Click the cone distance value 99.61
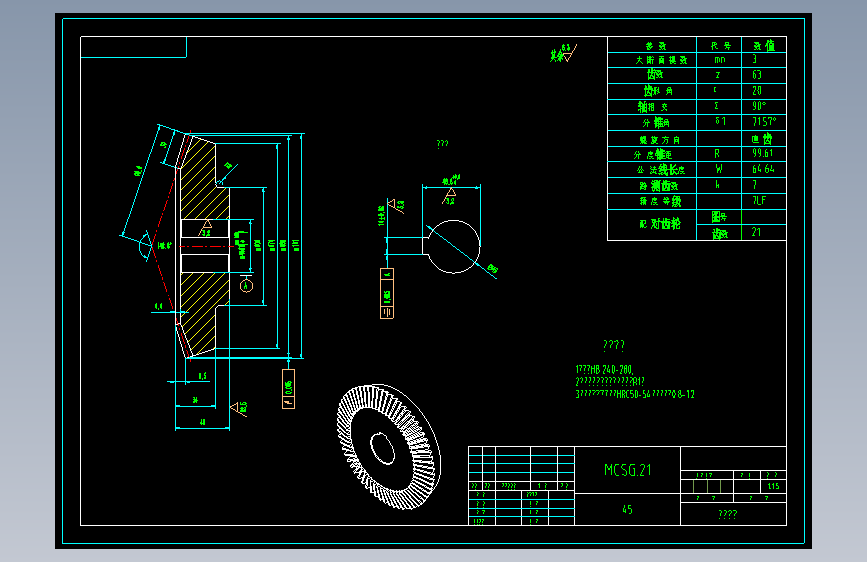The width and height of the screenshot is (867, 562). (x=762, y=153)
